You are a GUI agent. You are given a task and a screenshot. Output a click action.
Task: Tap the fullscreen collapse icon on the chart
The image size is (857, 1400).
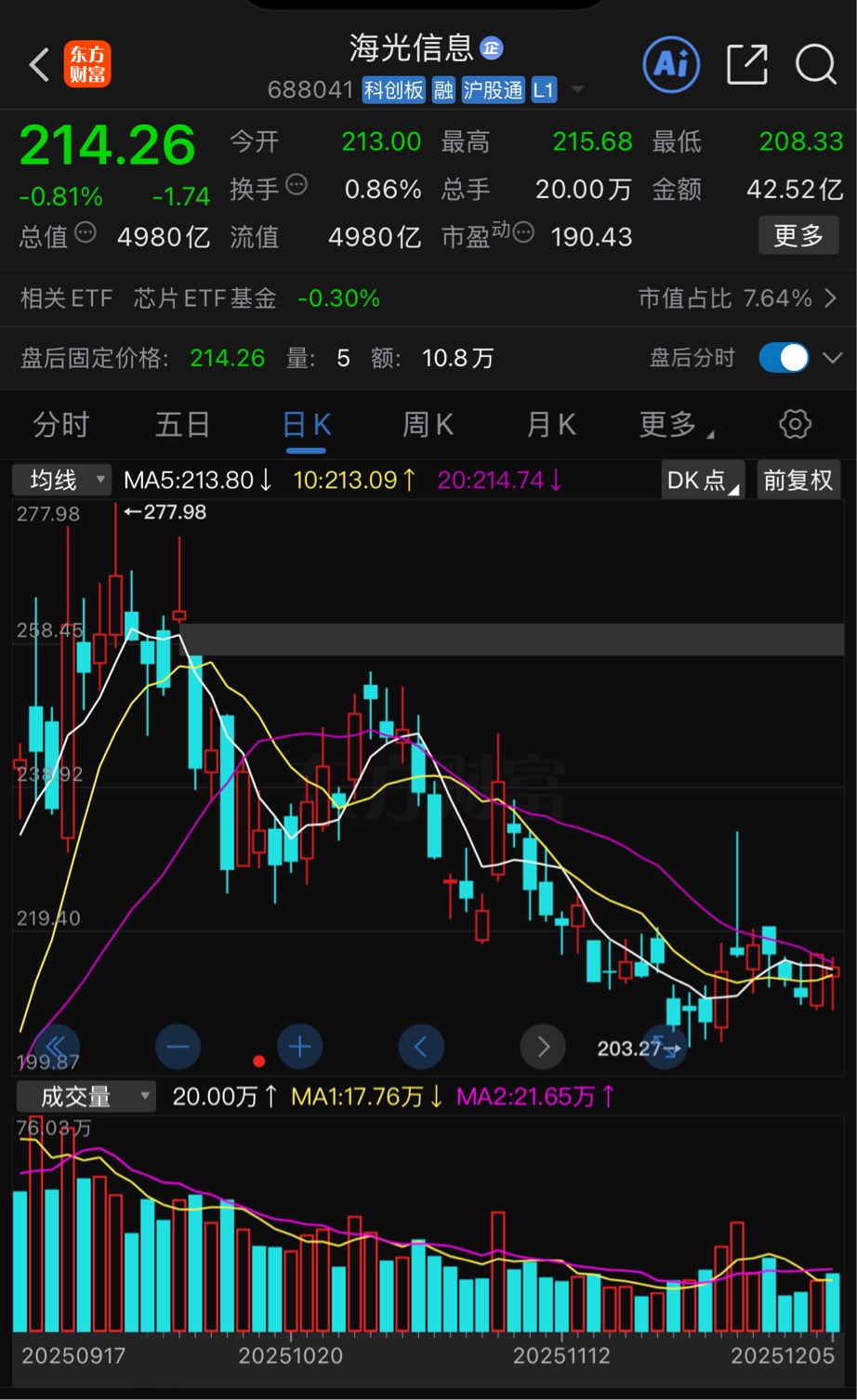664,1047
